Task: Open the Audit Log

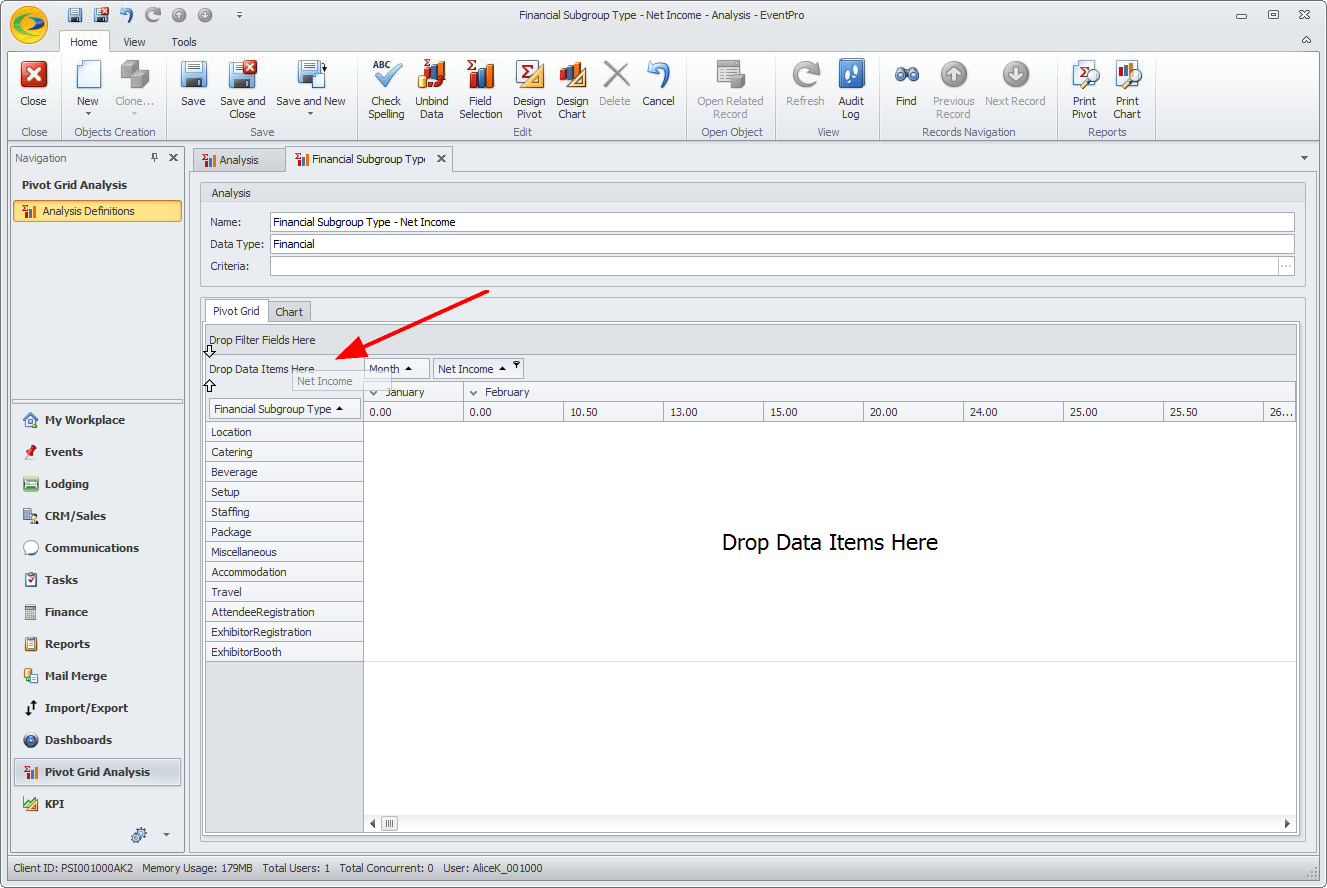Action: [x=851, y=90]
